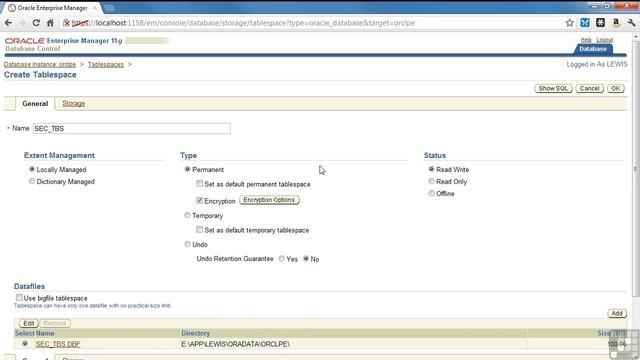The height and width of the screenshot is (360, 640).
Task: Click the Cancel button
Action: coord(589,89)
